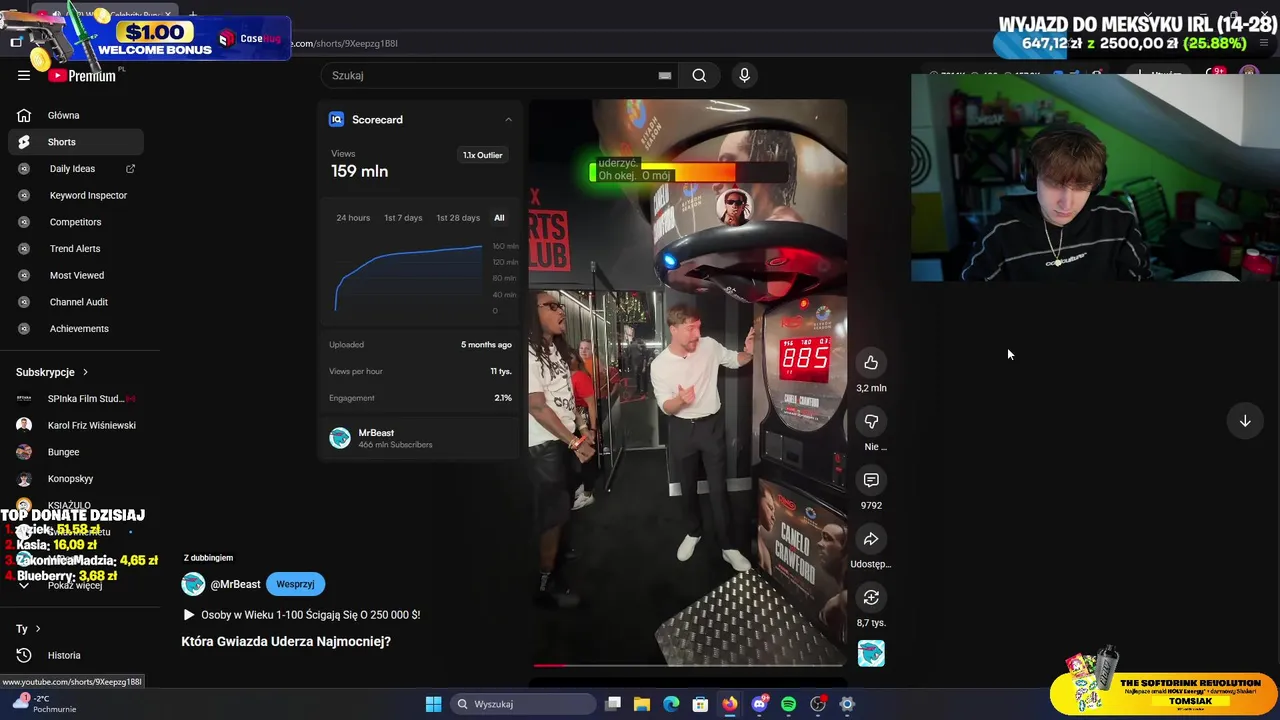Click the remix icon showing 8,7 tys.
This screenshot has height=720, width=1280.
871,597
